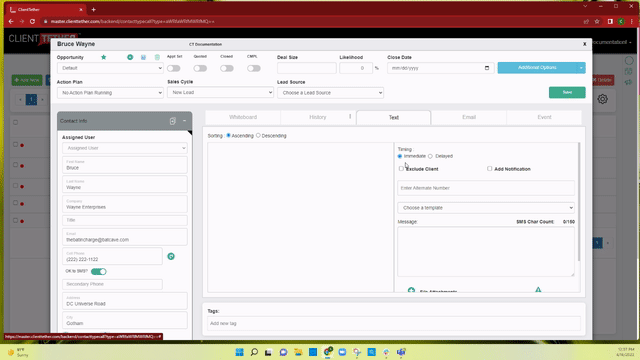Open Chrome from the taskbar
The width and height of the screenshot is (640, 360).
(328, 352)
